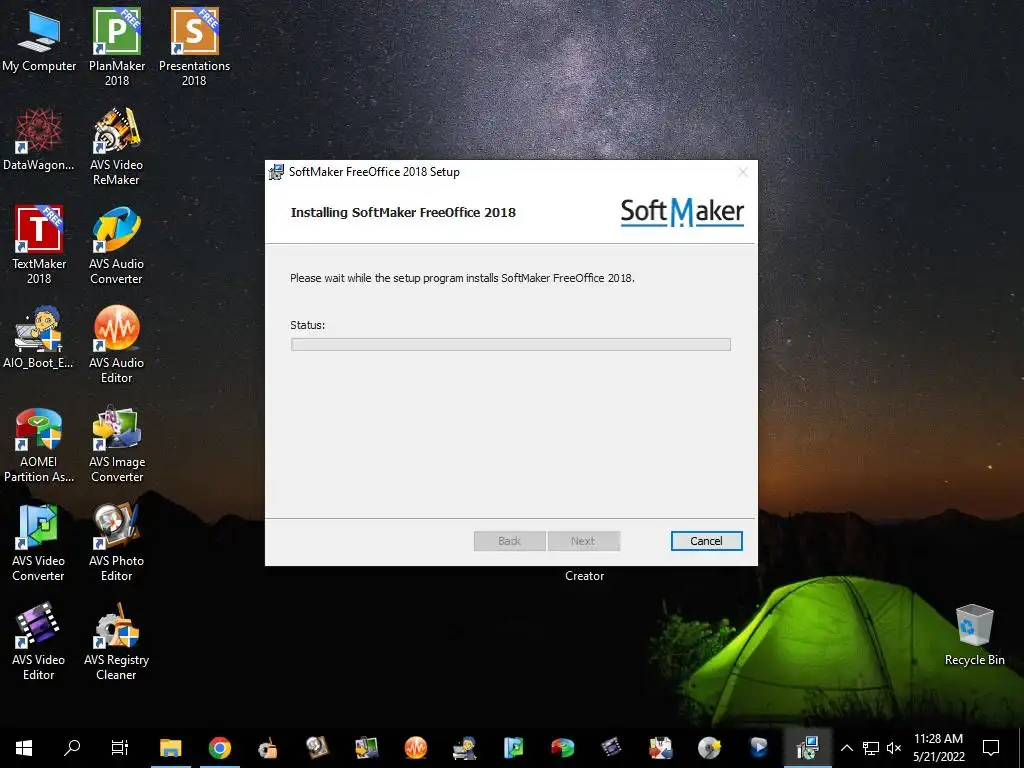1024x768 pixels.
Task: Click the 'Please wait while the setup' text
Action: tap(462, 278)
